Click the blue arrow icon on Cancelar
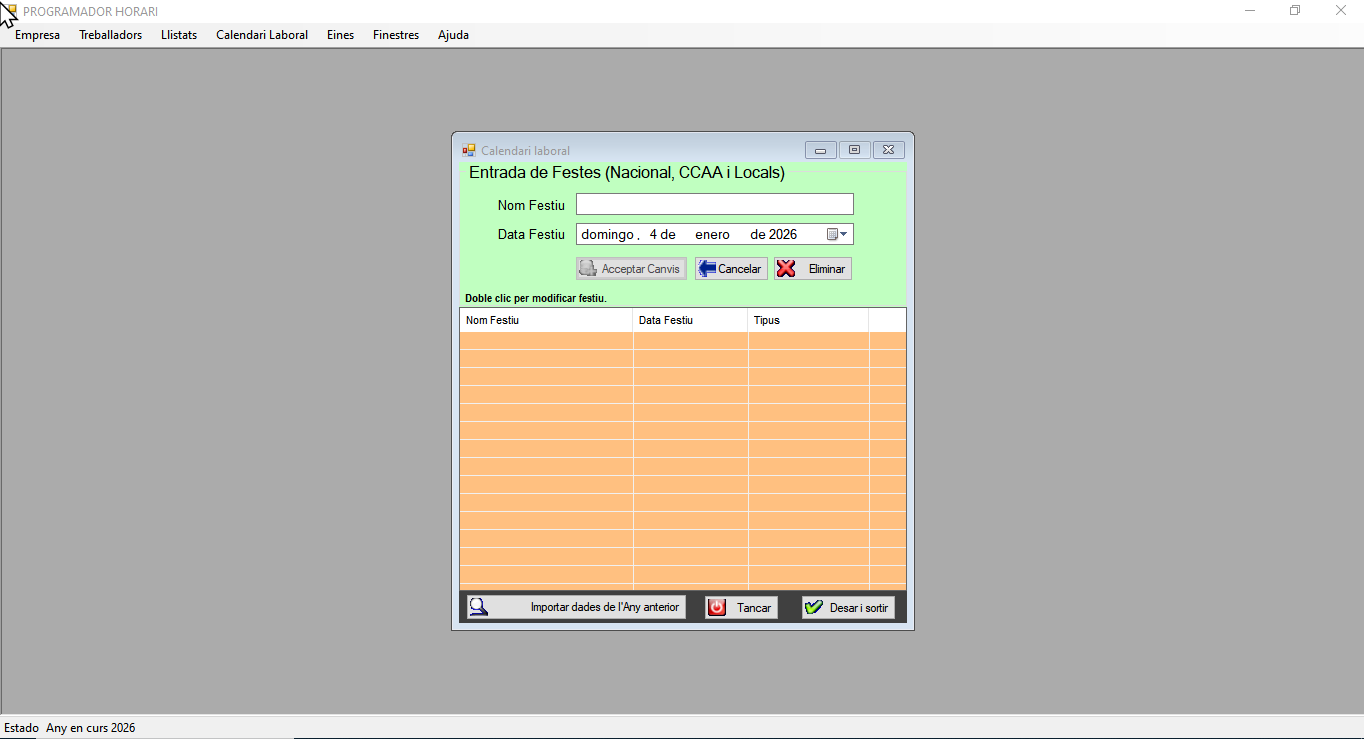The height and width of the screenshot is (739, 1364). pos(707,269)
